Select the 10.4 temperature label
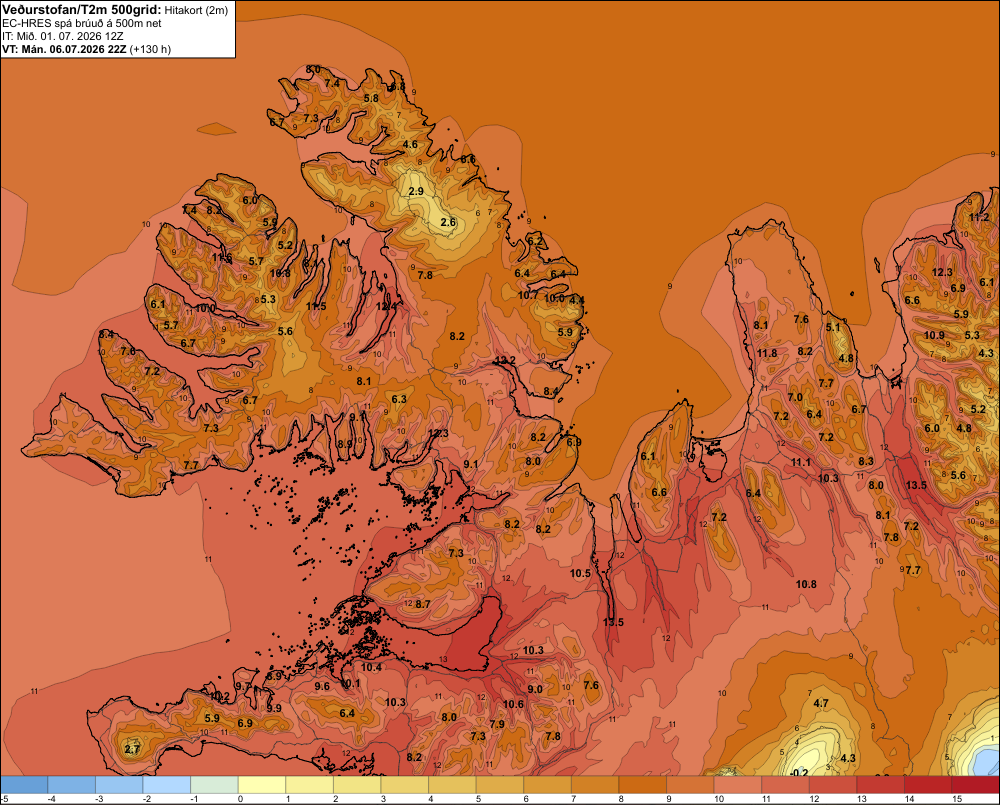Screen dimensions: 1000x805 coord(371,667)
